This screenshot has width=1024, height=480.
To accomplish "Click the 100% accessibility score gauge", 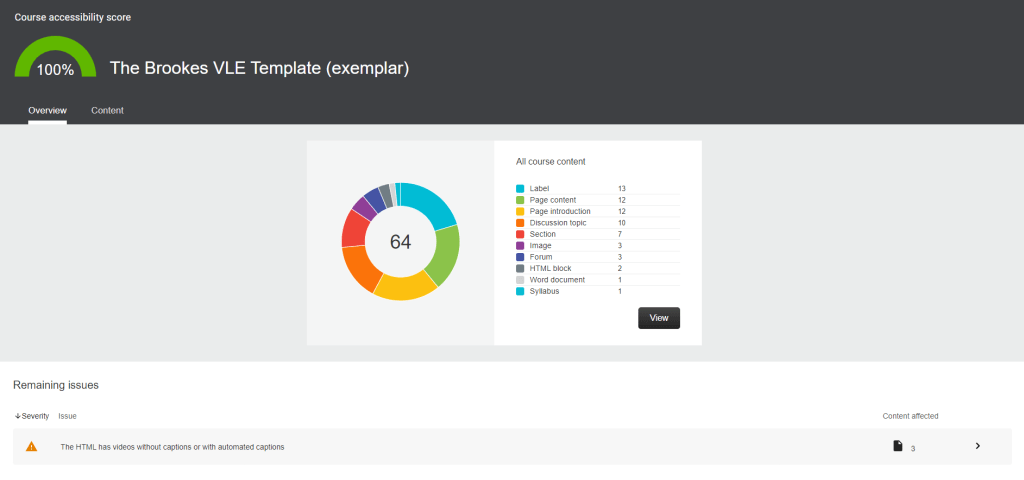I will tap(55, 57).
